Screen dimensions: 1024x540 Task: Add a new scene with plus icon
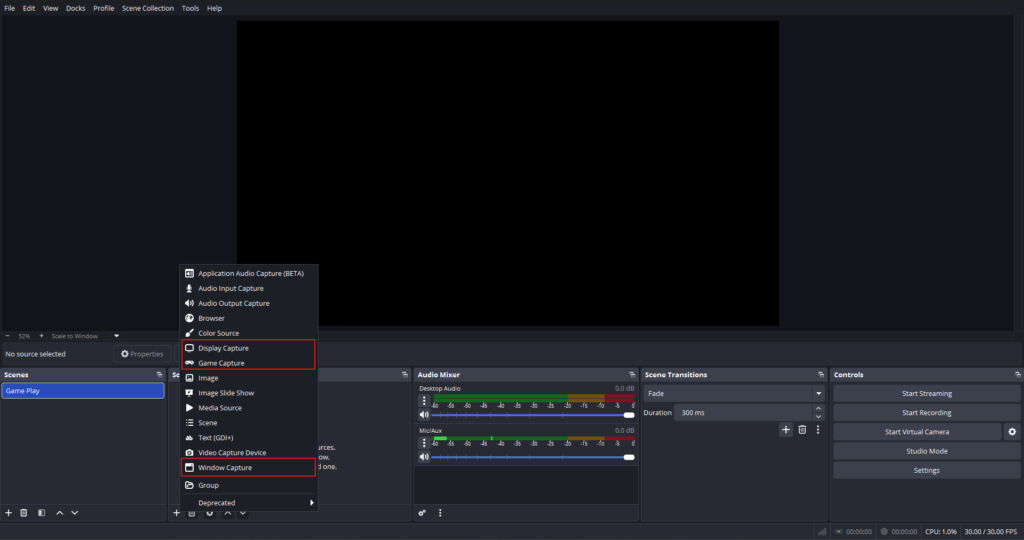tap(8, 513)
